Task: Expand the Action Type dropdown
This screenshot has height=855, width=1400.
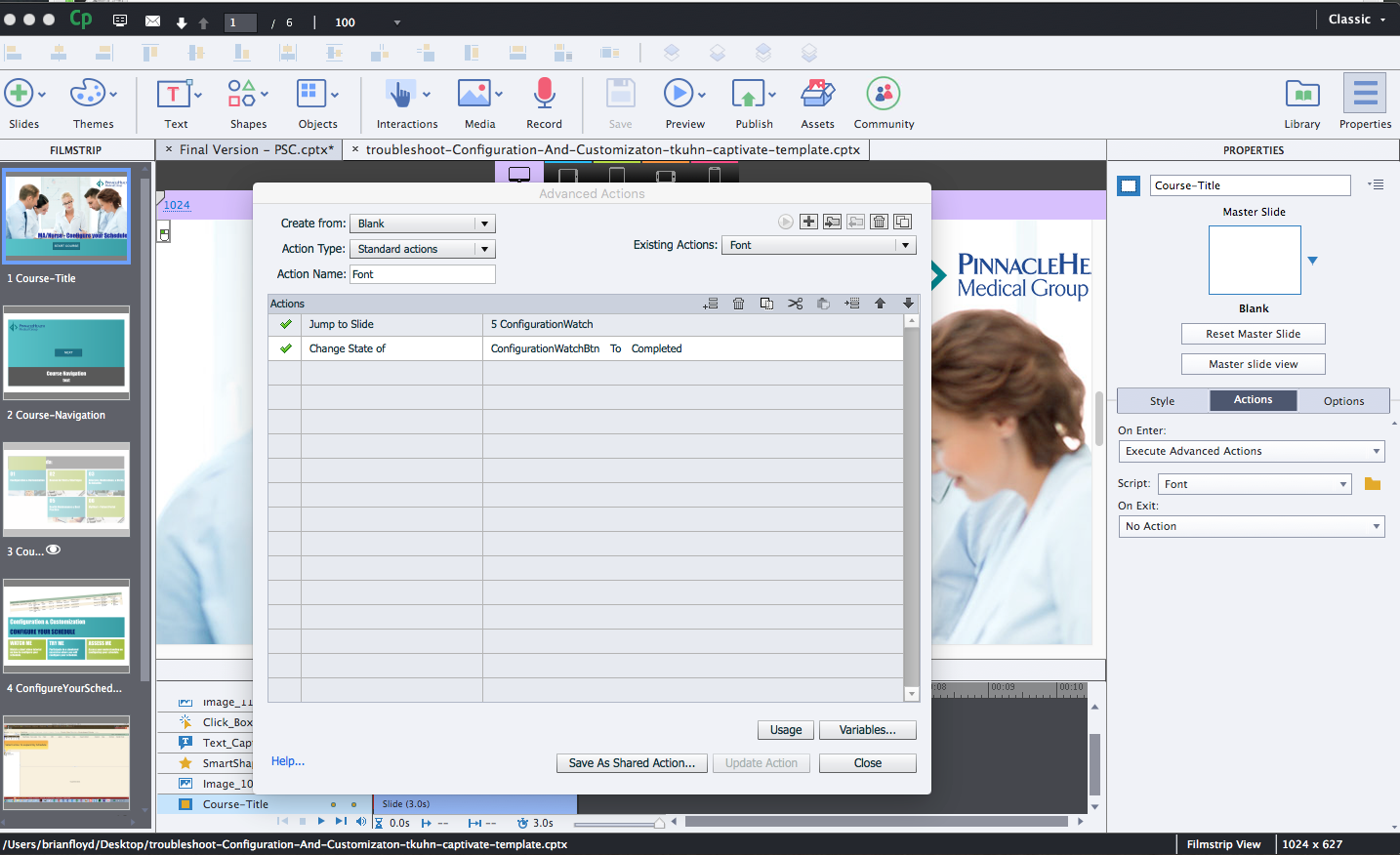Action: (422, 249)
